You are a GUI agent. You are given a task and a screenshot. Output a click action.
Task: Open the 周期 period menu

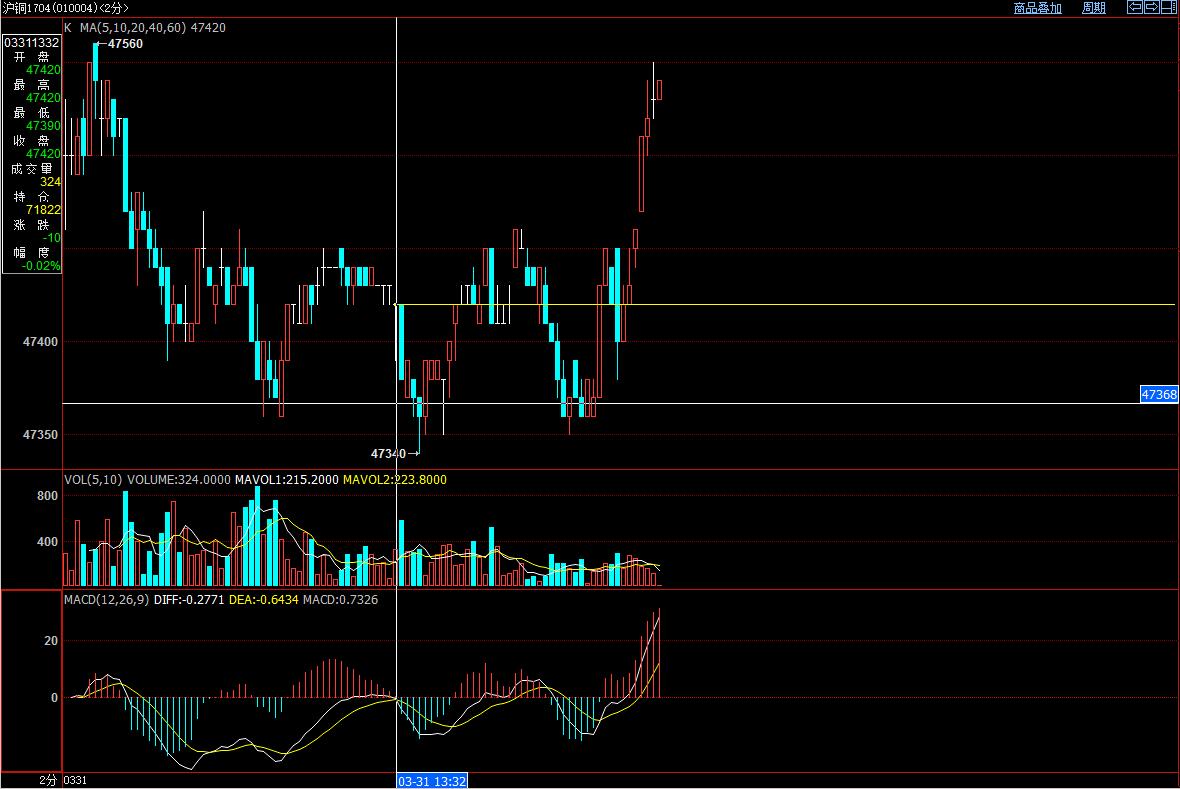click(x=1094, y=8)
